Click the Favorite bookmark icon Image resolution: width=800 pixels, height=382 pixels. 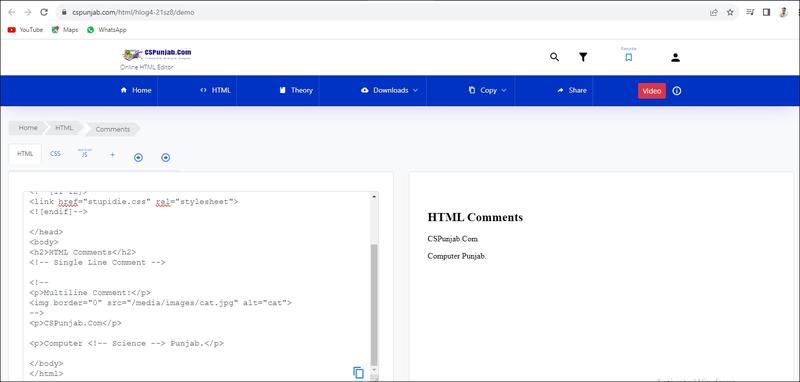pyautogui.click(x=629, y=57)
